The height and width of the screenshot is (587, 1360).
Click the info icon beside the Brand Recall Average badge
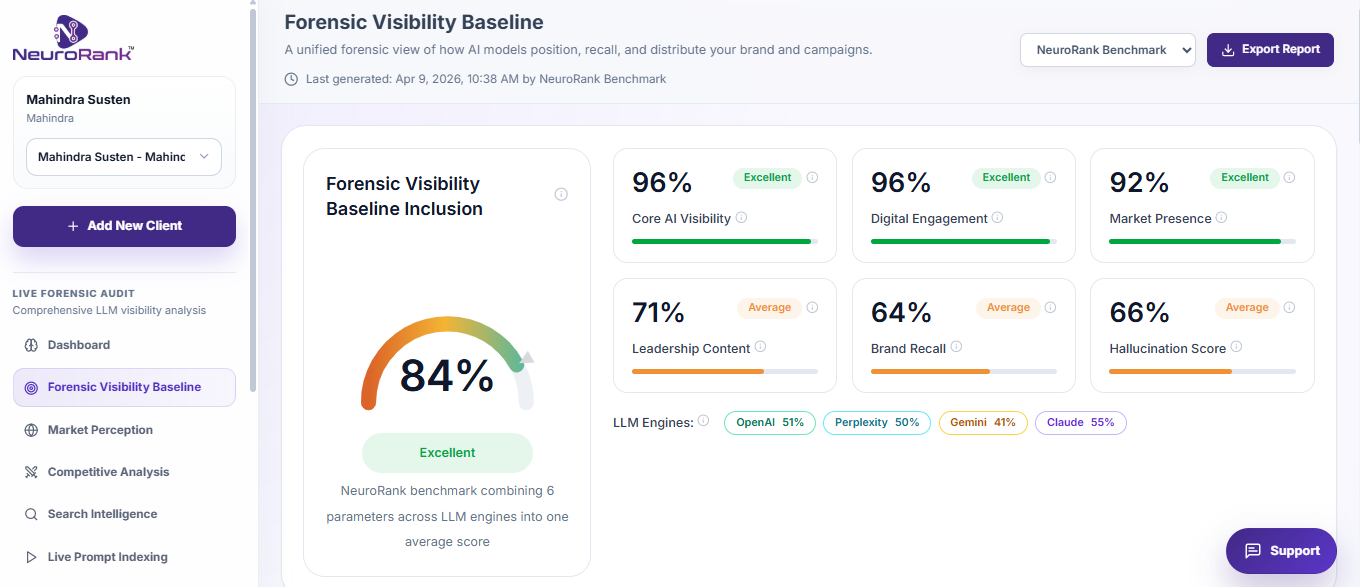click(x=1051, y=307)
